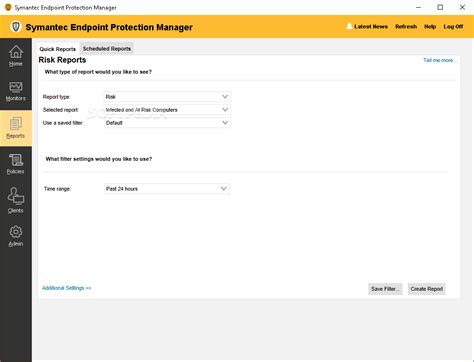Click the Risk Reports heading
The height and width of the screenshot is (362, 474).
(x=62, y=60)
